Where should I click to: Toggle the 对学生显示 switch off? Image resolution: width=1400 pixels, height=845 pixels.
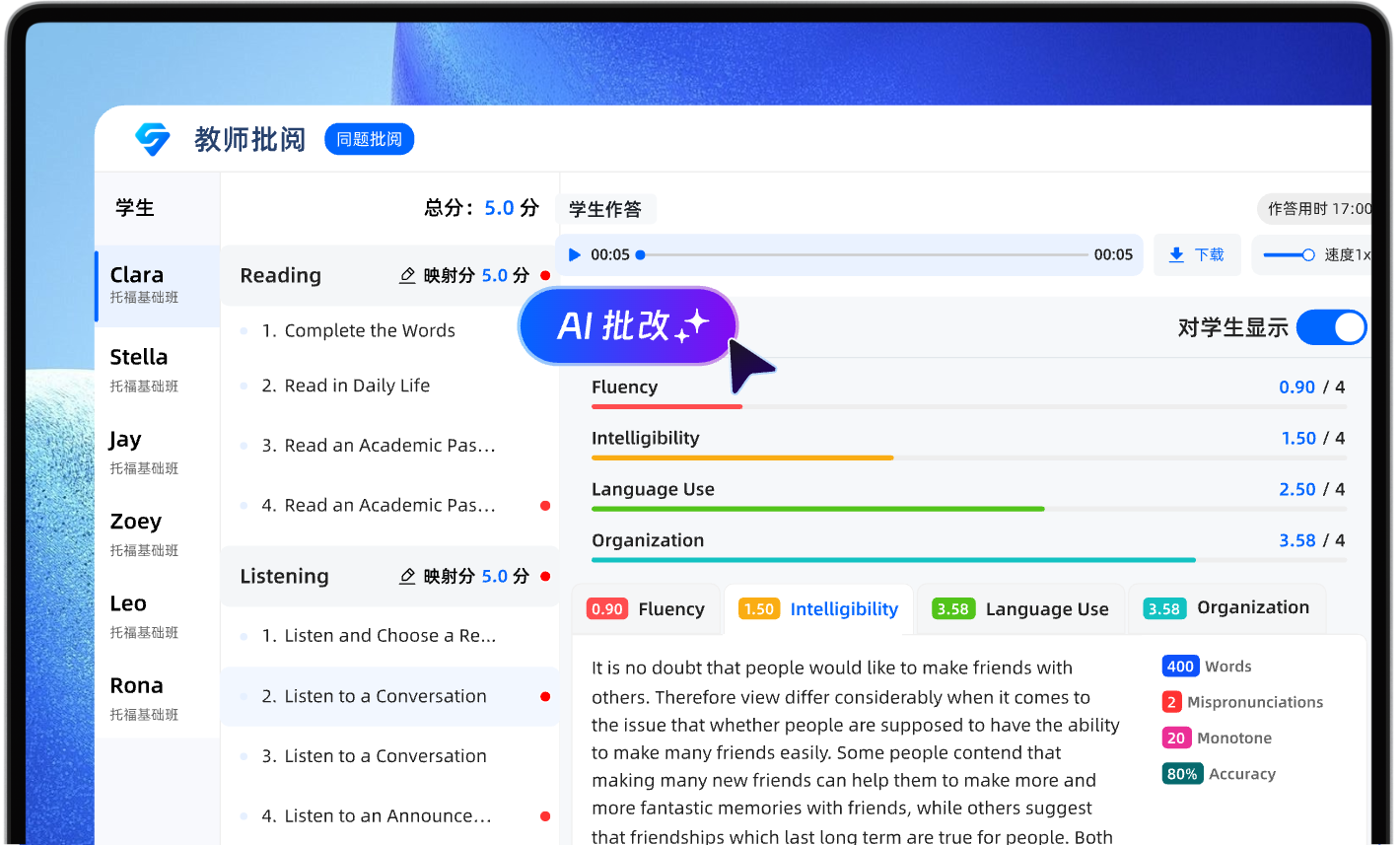point(1331,327)
